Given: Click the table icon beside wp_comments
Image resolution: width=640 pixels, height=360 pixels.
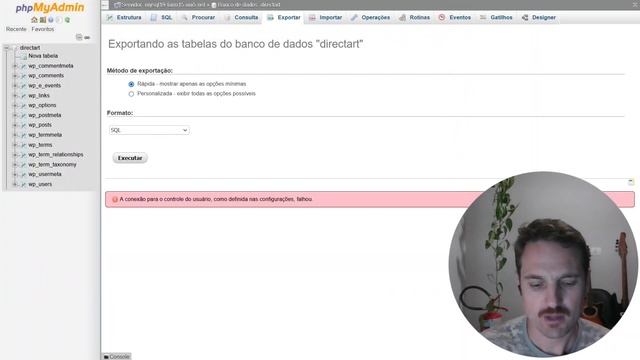Looking at the screenshot, I should (x=23, y=76).
